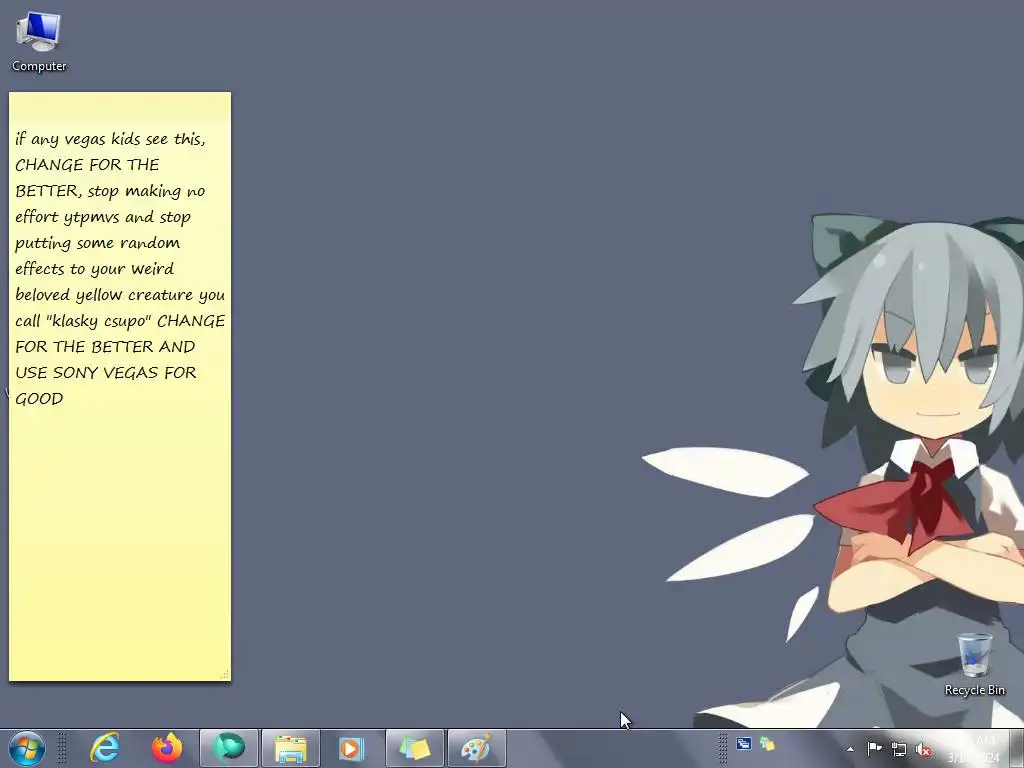
Task: Select the Sticky Notes taskbar button
Action: pos(415,748)
